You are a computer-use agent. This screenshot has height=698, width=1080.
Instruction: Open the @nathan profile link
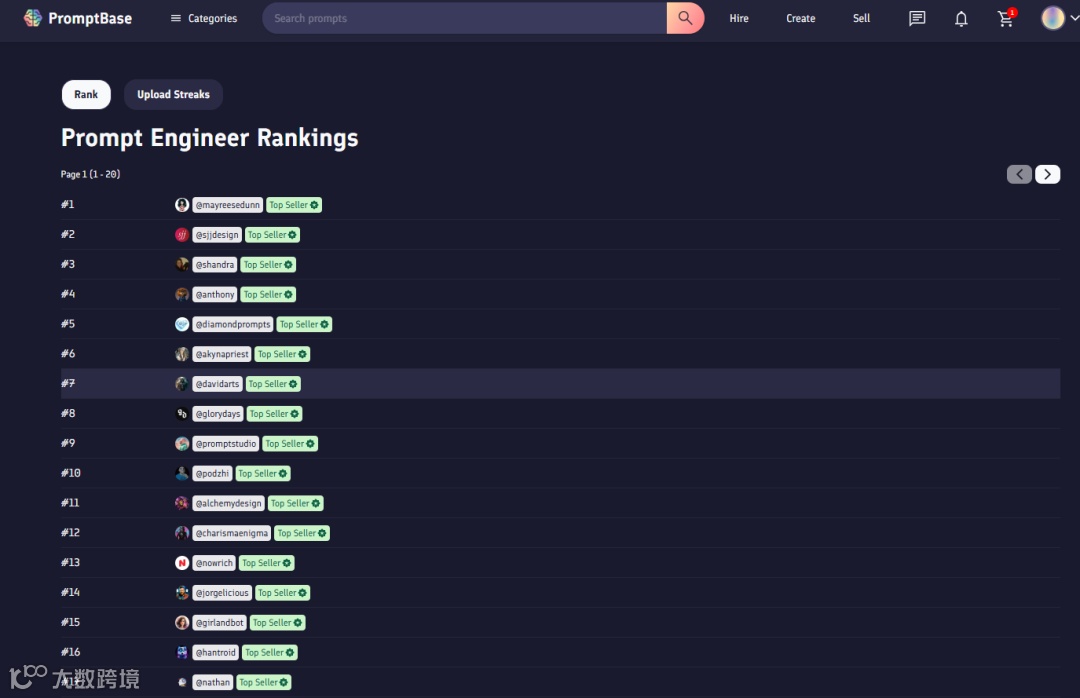point(213,682)
